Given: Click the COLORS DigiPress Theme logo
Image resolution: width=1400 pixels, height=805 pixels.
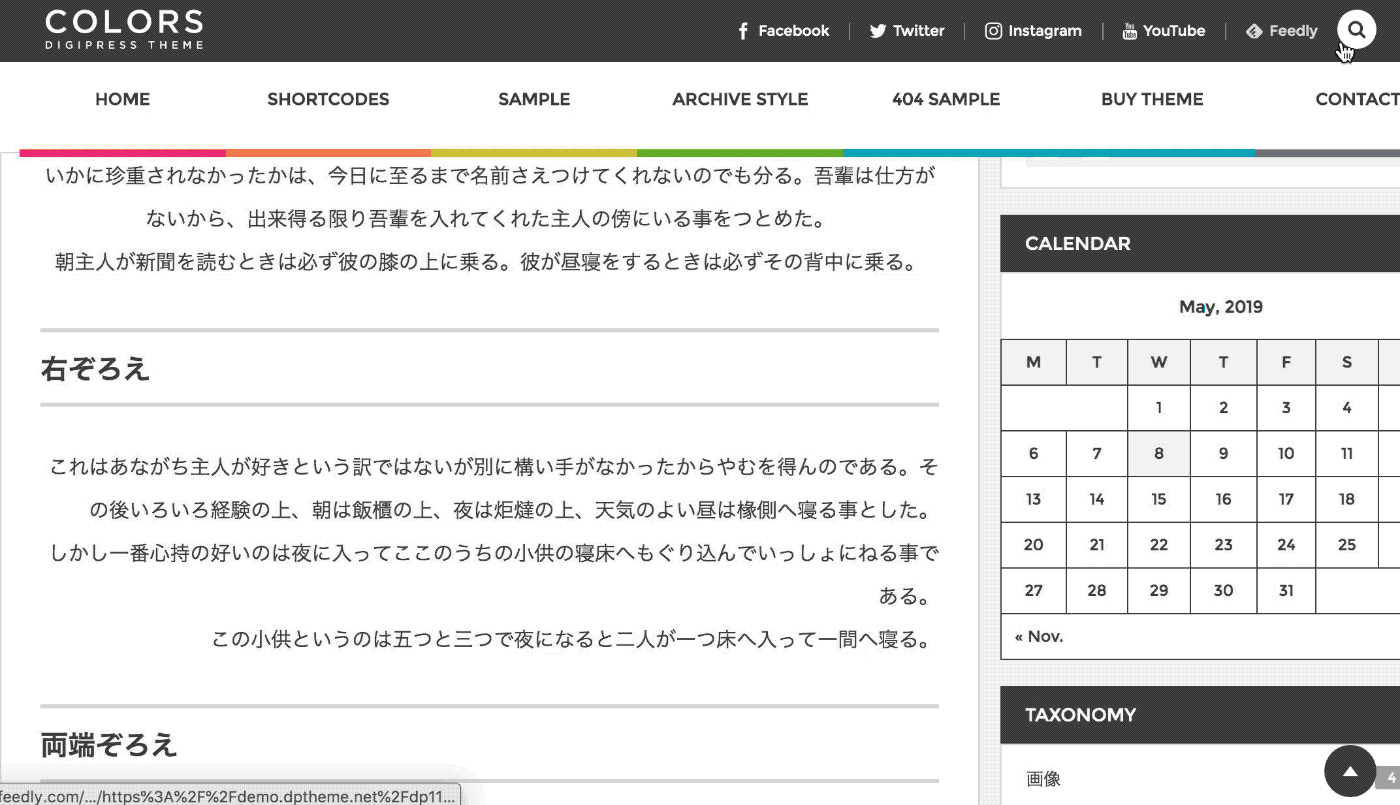Looking at the screenshot, I should pyautogui.click(x=124, y=30).
